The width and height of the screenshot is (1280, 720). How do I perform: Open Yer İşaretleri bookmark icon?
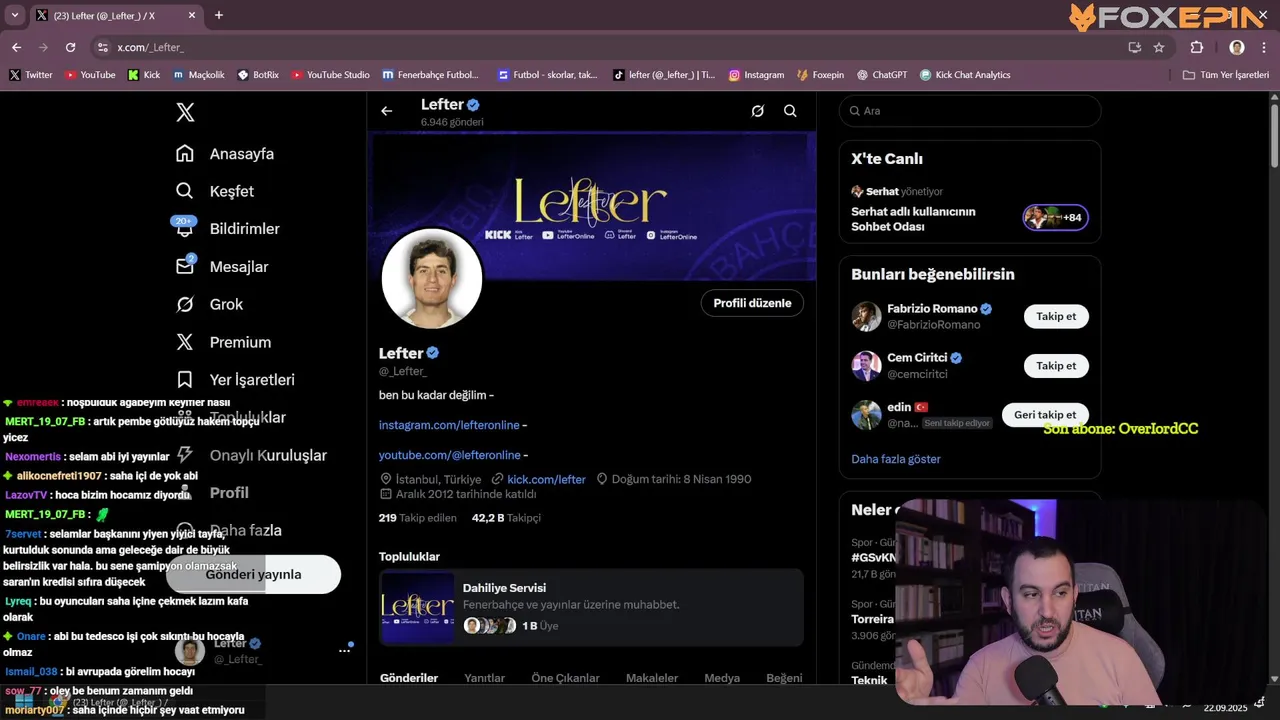coord(184,380)
